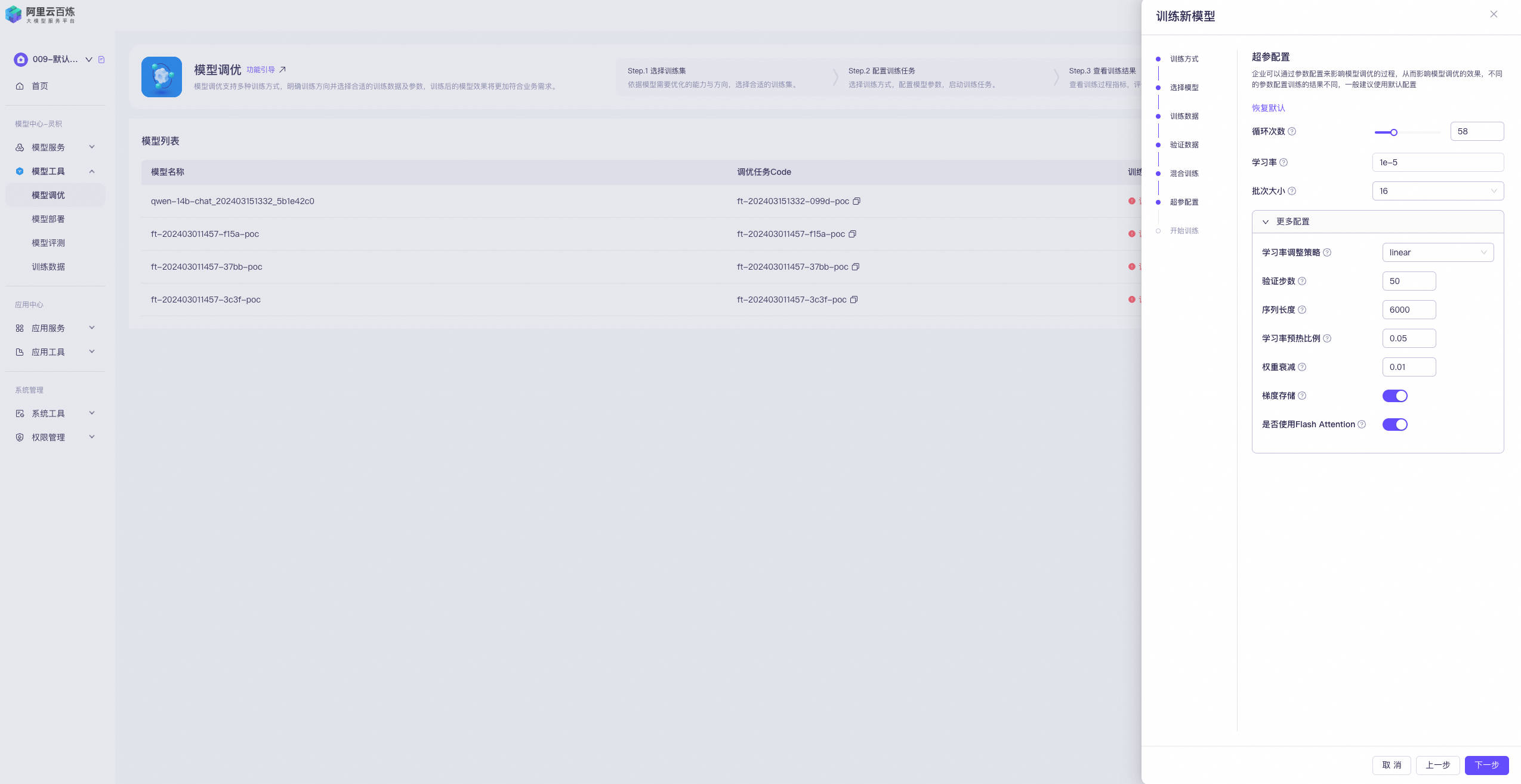Click the 恢复默认 link

pos(1268,108)
